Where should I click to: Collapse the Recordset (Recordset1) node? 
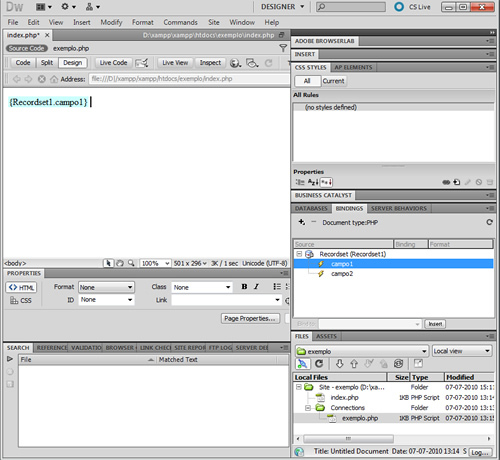click(299, 254)
